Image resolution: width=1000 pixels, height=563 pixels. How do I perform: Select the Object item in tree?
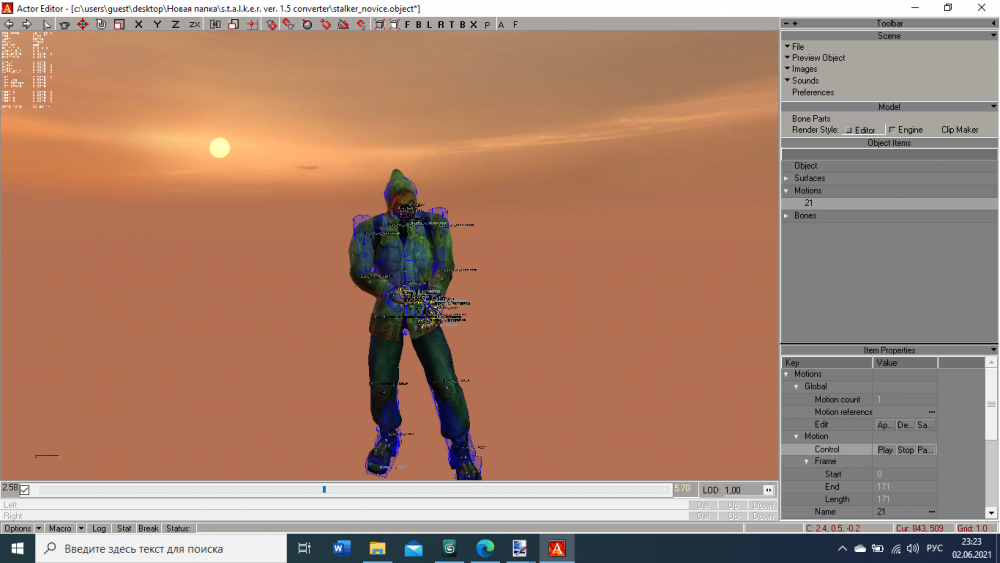(805, 166)
